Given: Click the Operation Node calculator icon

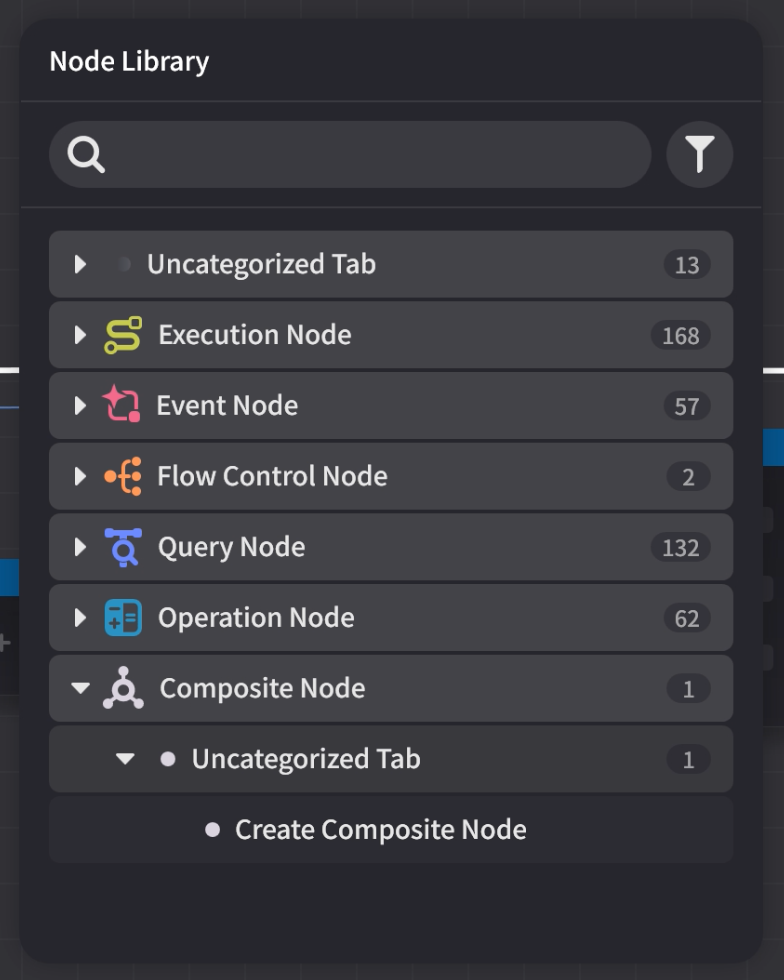Looking at the screenshot, I should [123, 618].
